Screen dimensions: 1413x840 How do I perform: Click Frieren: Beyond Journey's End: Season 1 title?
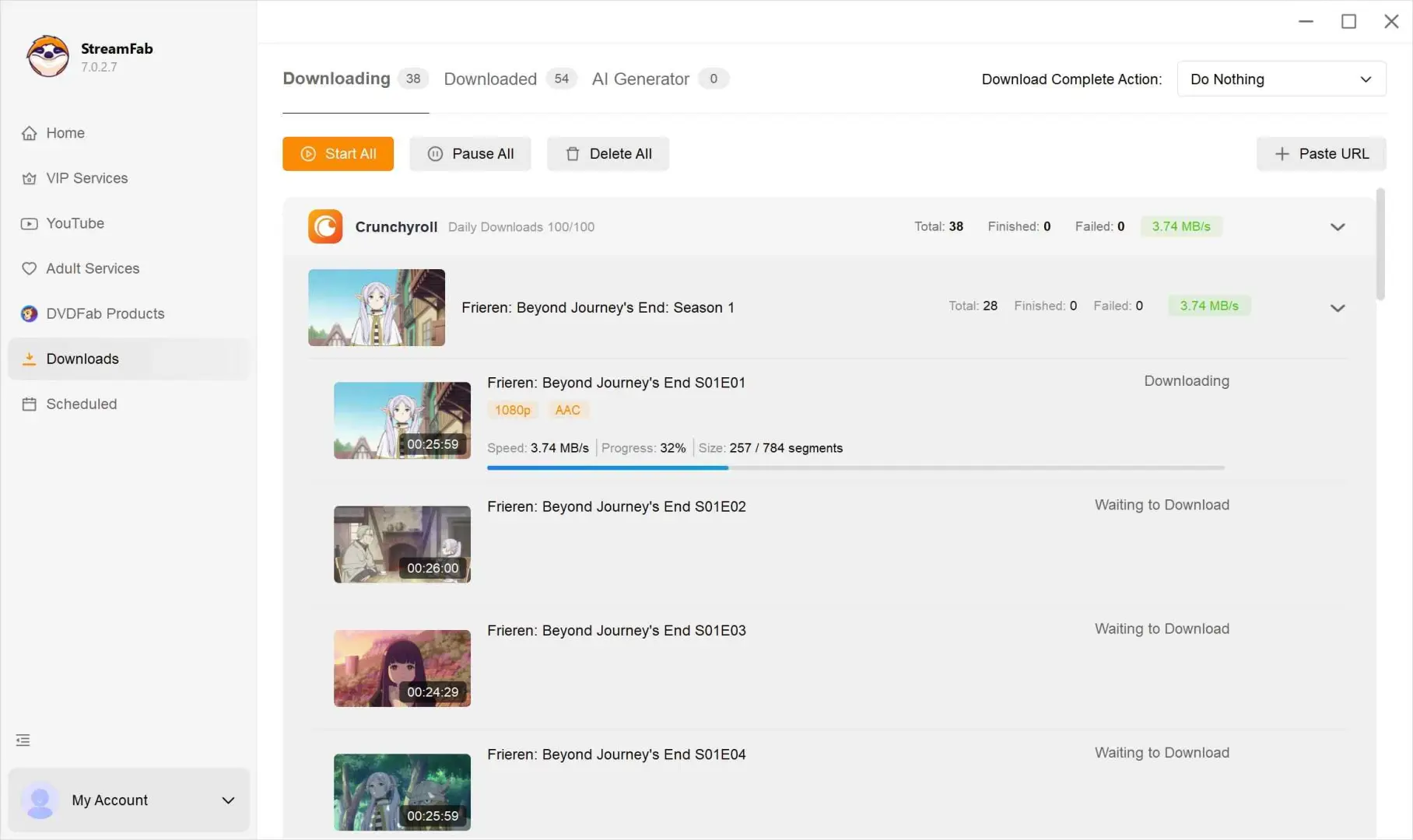coord(598,307)
